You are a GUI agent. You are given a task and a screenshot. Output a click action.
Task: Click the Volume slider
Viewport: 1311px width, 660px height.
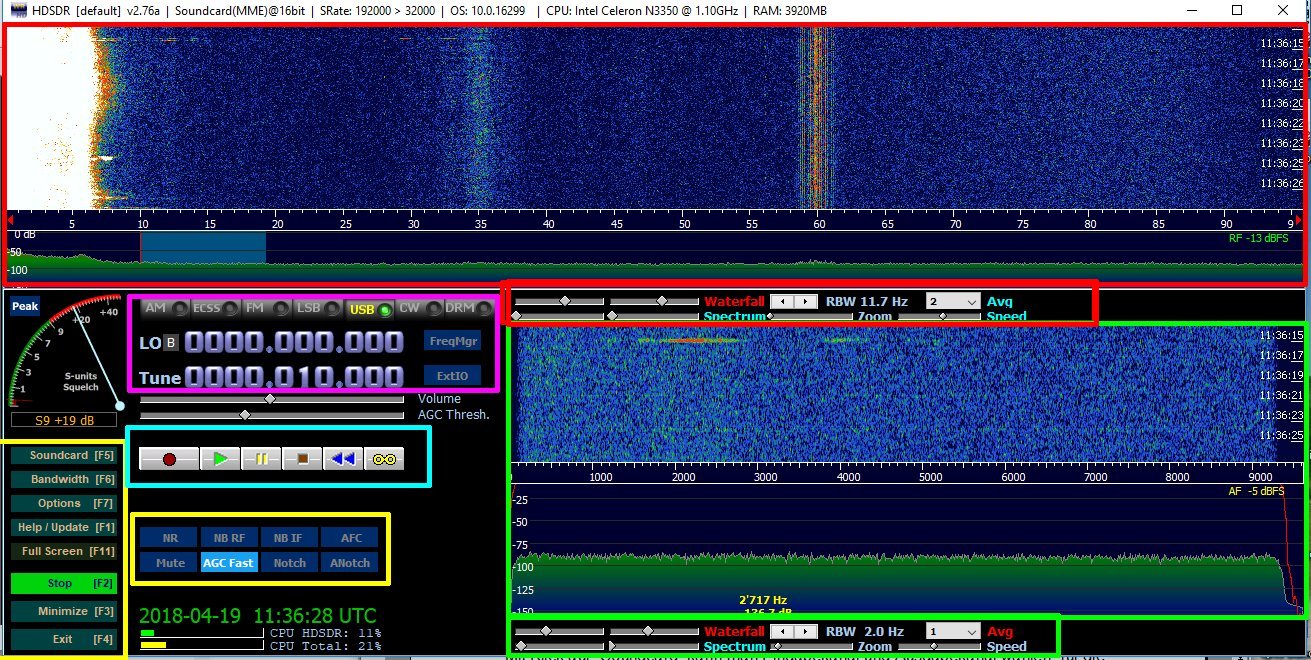(269, 399)
